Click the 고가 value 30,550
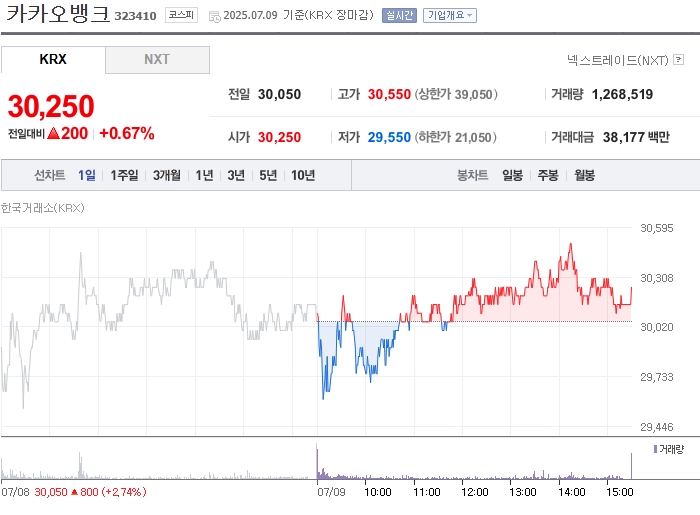700x515 pixels. tap(389, 94)
